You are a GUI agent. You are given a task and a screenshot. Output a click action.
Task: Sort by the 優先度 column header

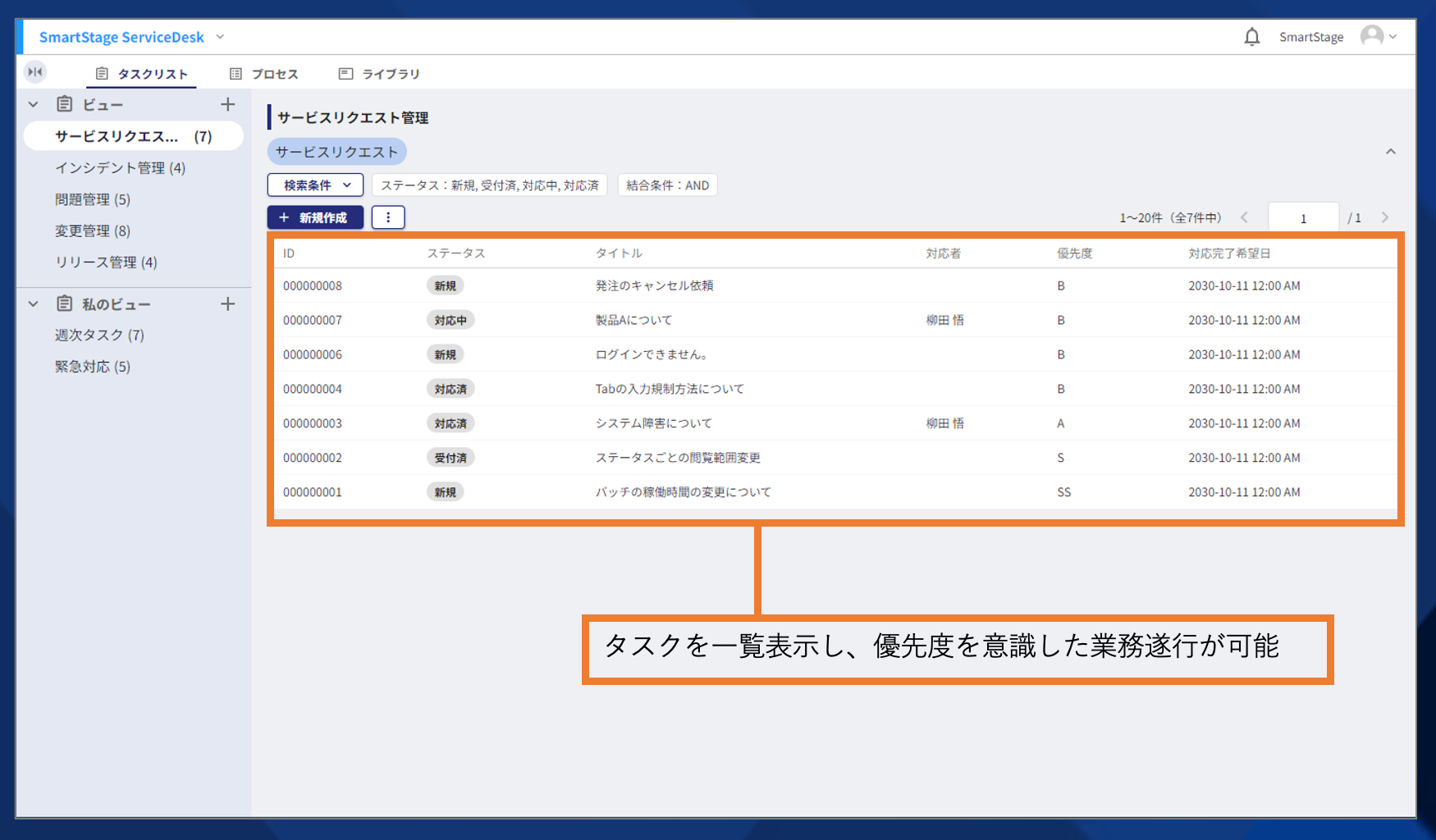point(1075,253)
